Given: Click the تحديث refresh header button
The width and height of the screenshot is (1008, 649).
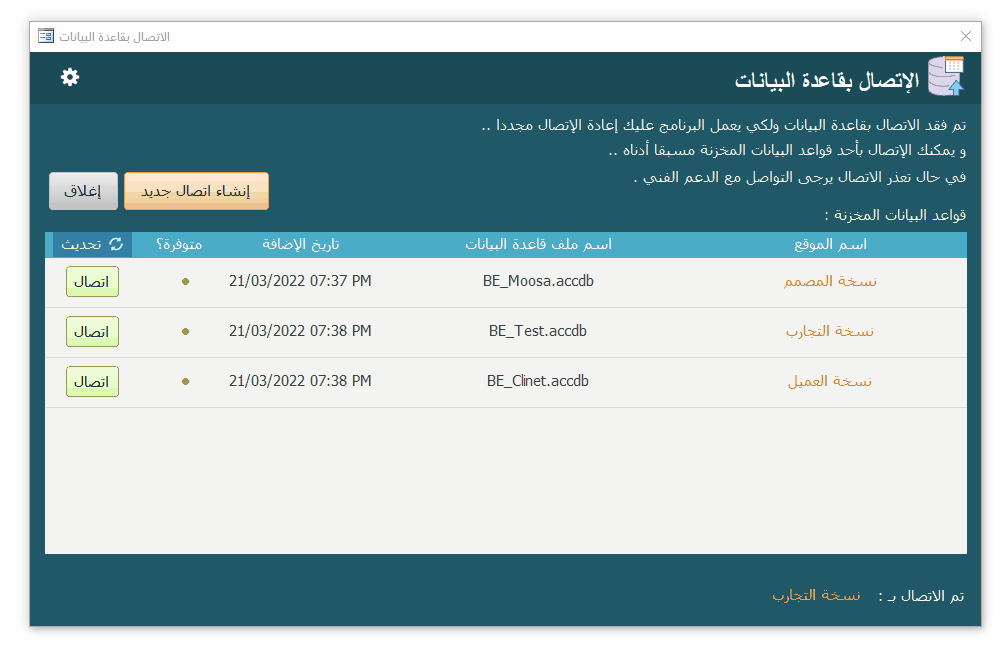Looking at the screenshot, I should (x=92, y=245).
